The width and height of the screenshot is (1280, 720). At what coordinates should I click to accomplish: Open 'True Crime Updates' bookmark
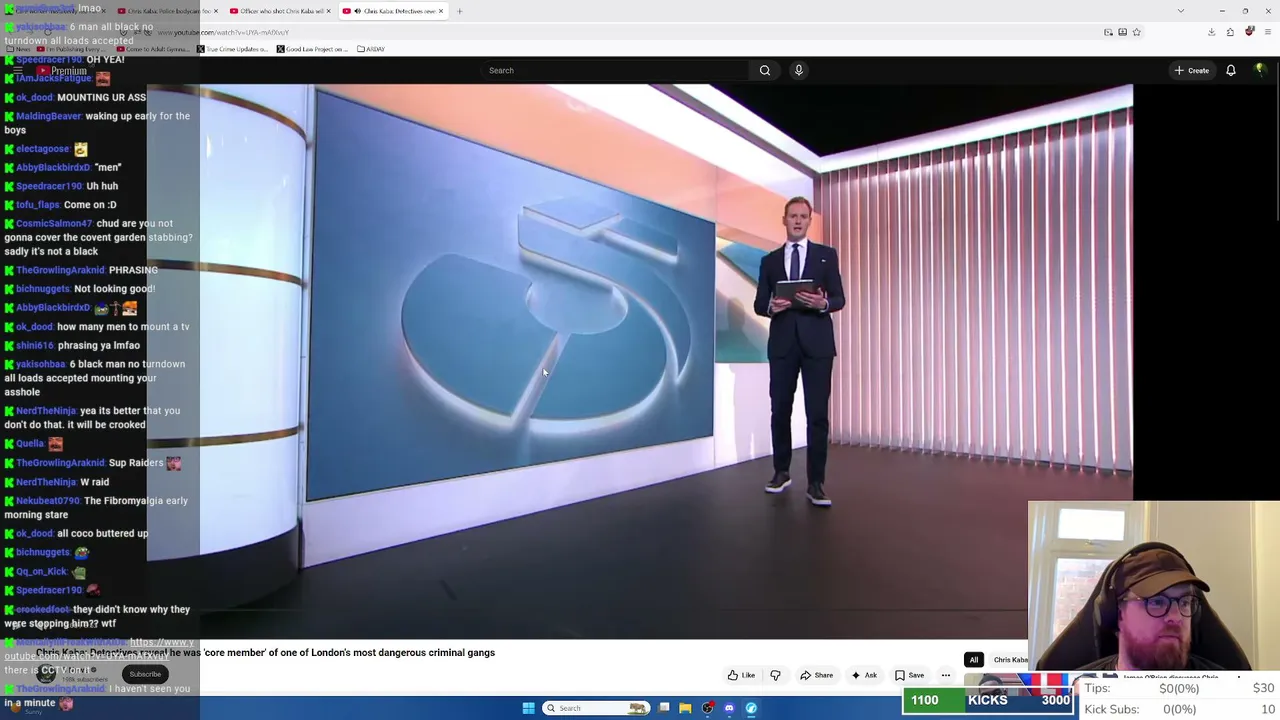231,49
